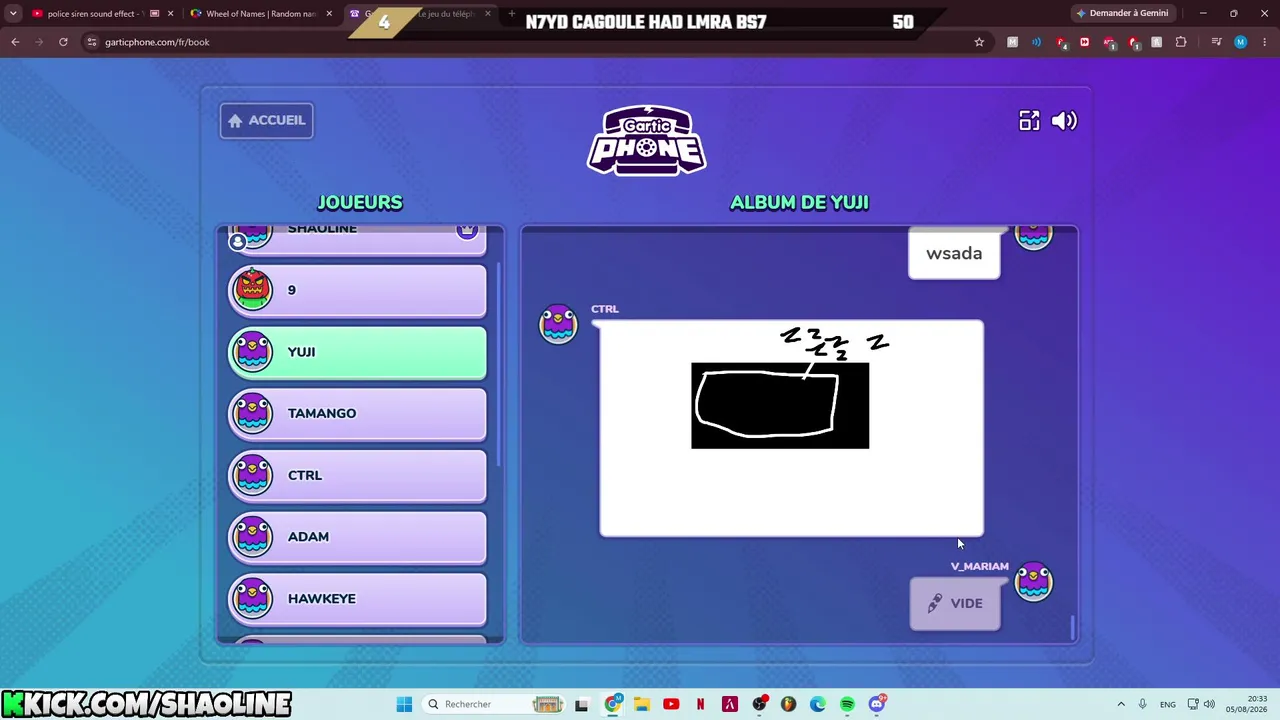Bookmark this page with the star icon
Viewport: 1280px width, 720px height.
point(979,42)
